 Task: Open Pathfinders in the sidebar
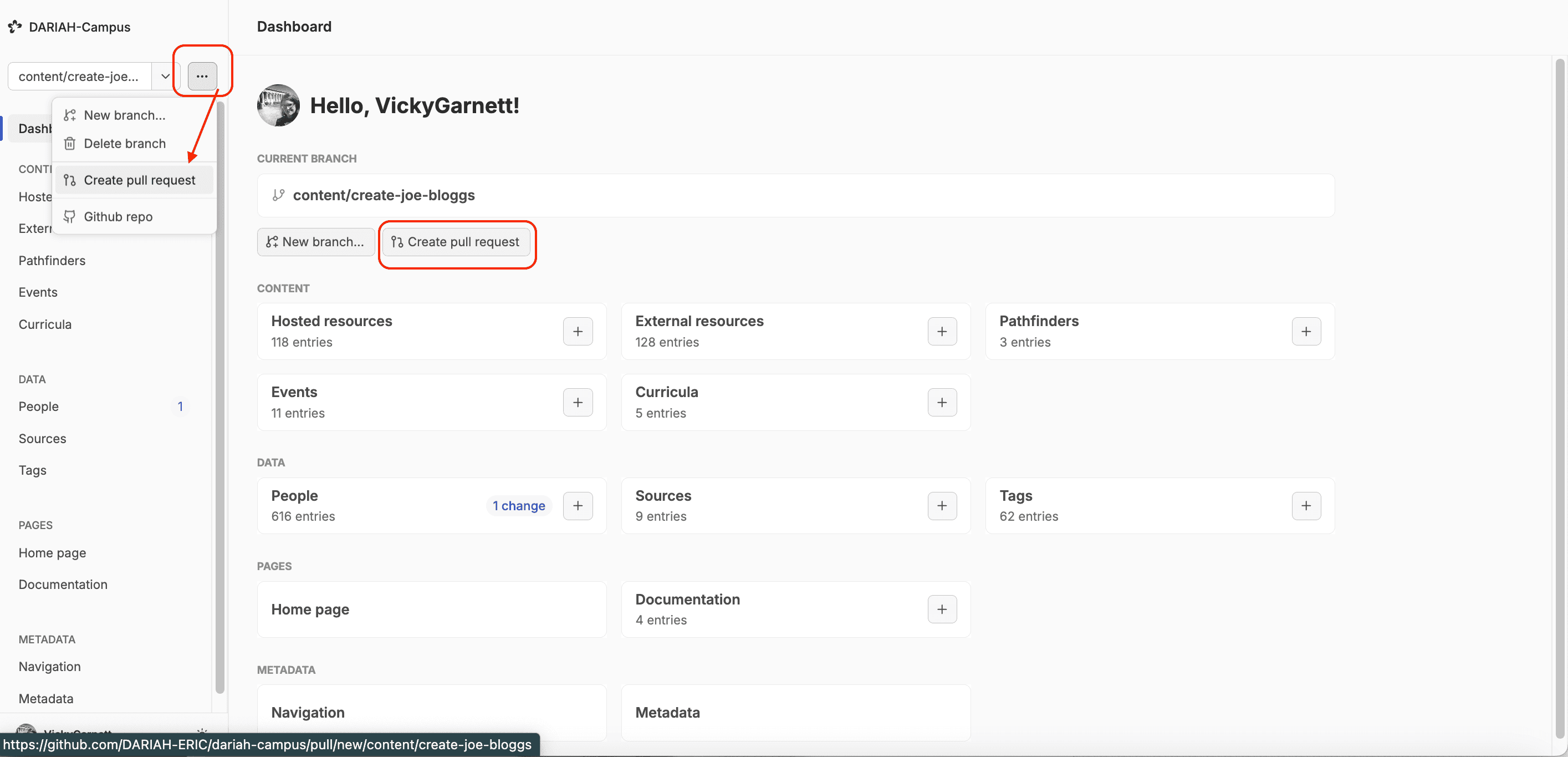[x=52, y=261]
